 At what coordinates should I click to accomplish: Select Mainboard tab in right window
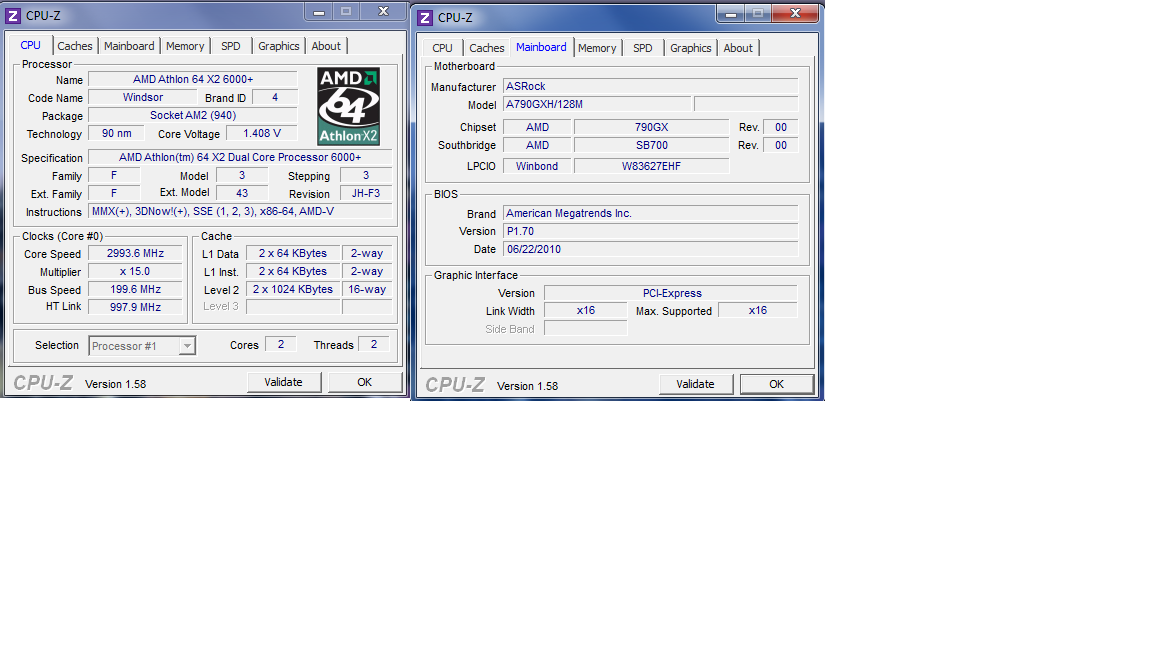541,47
